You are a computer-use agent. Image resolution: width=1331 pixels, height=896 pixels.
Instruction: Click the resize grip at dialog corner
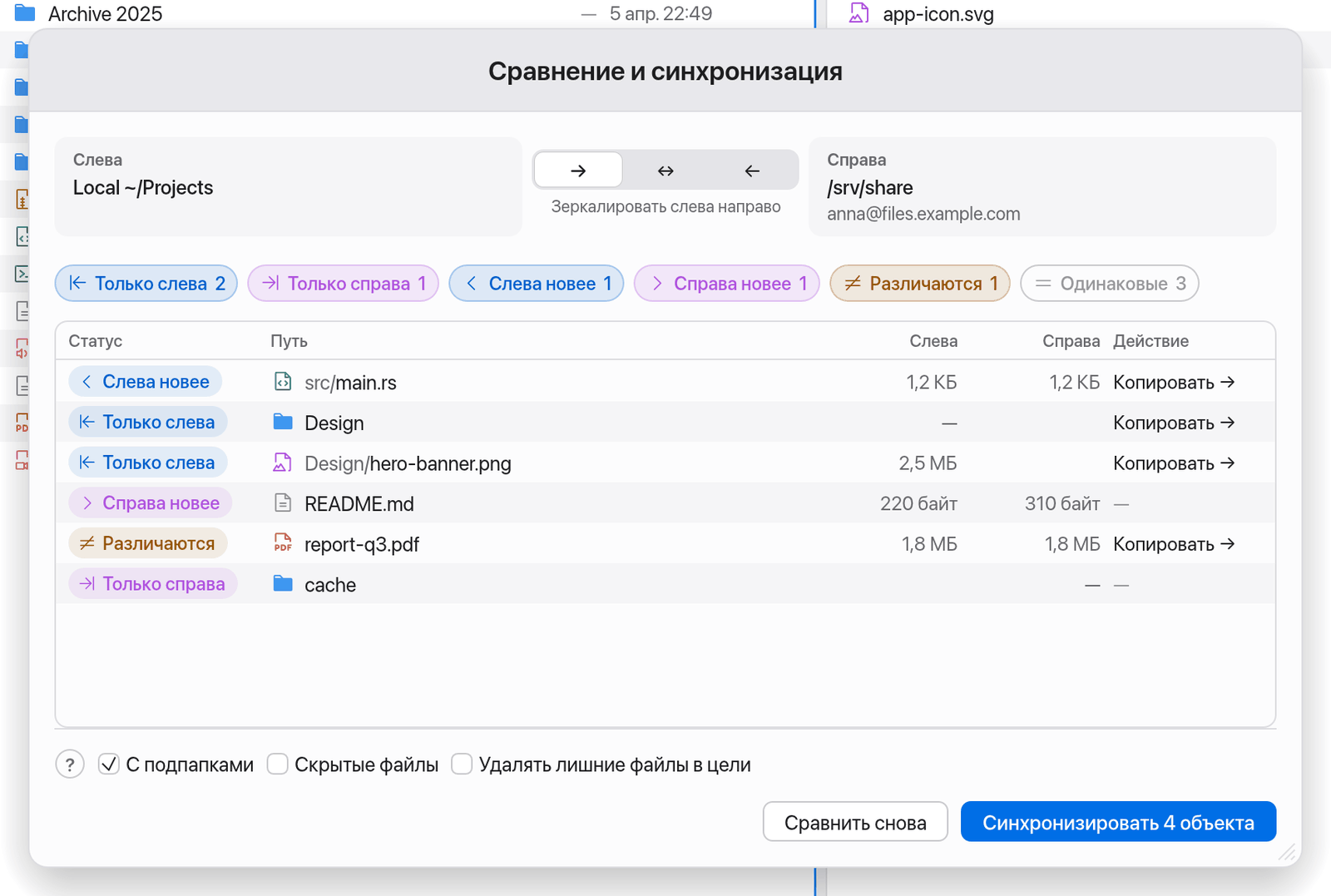tap(1286, 851)
